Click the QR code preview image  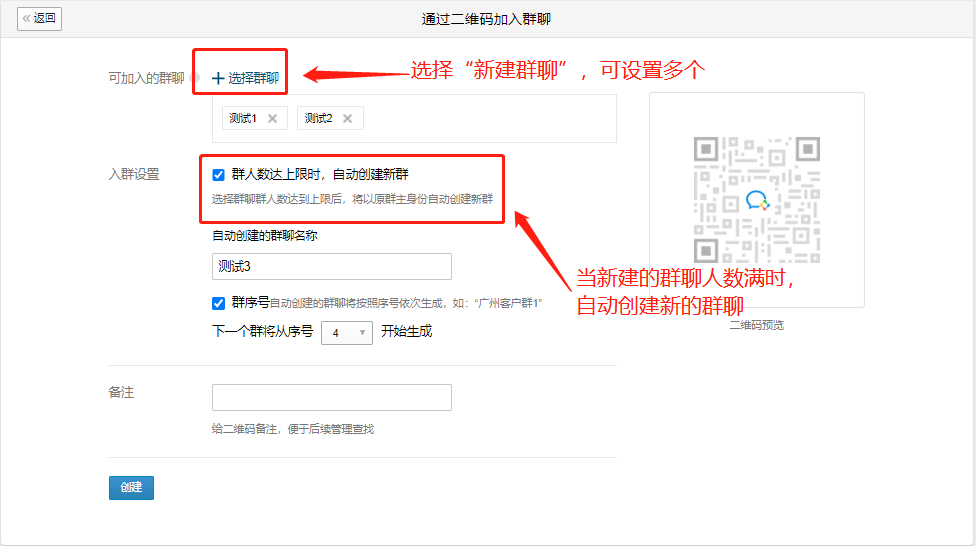point(756,200)
